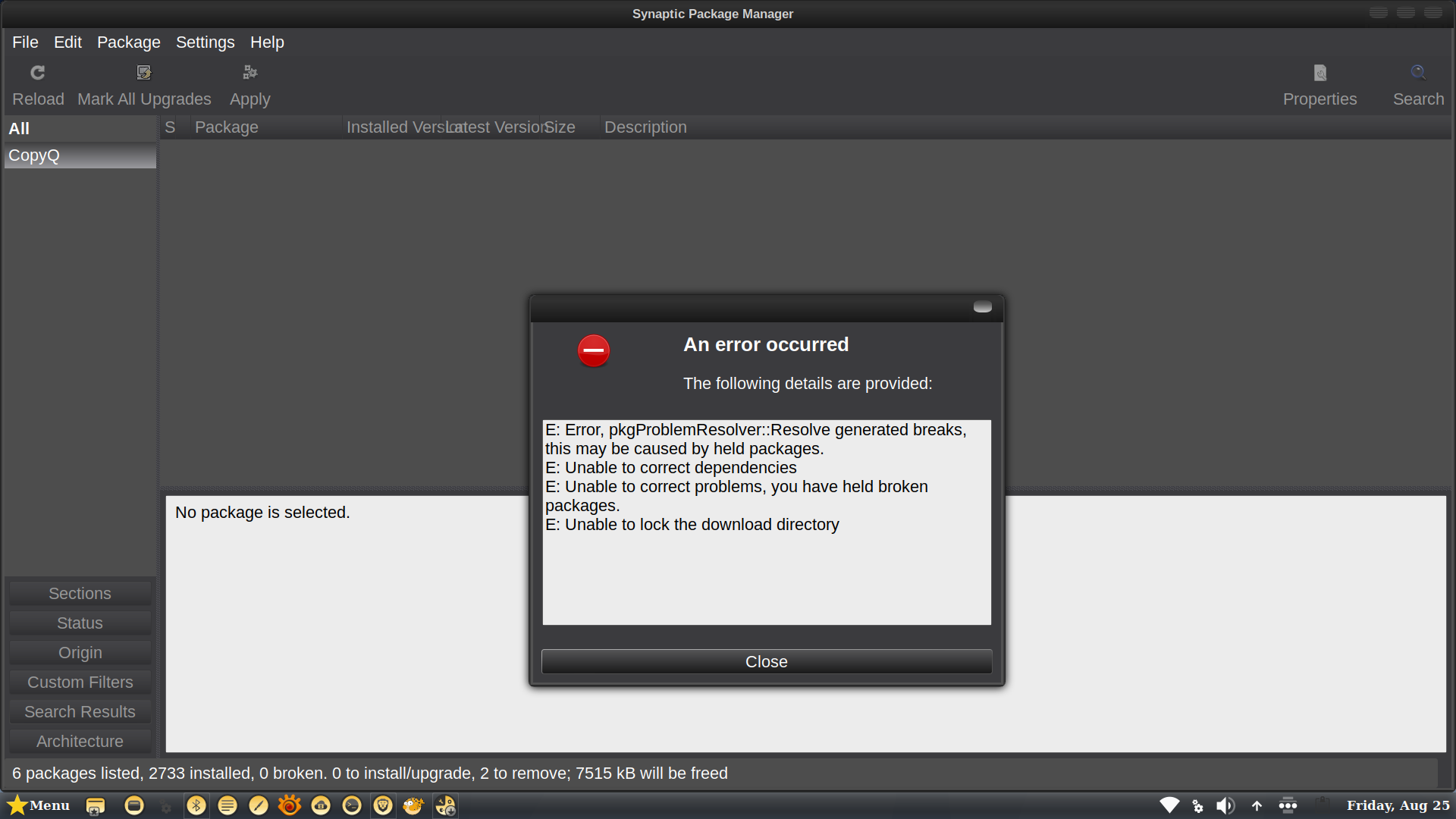Open the Settings menu
Image resolution: width=1456 pixels, height=819 pixels.
click(206, 42)
